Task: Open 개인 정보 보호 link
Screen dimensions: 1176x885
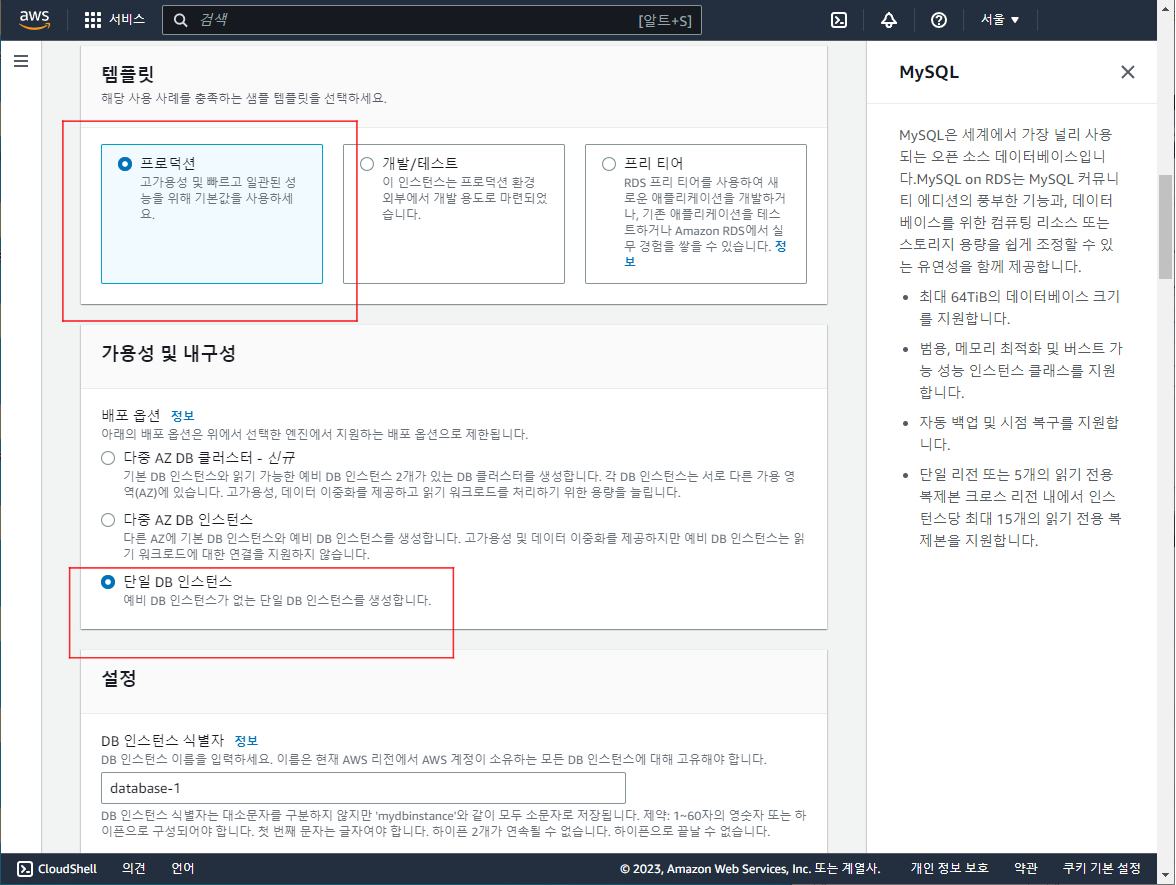Action: 950,868
